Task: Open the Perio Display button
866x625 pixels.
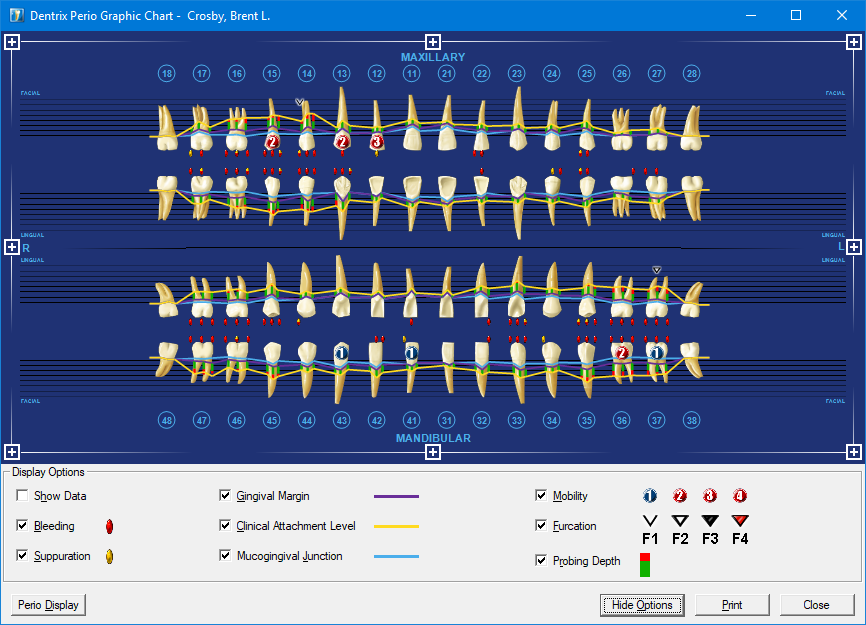Action: click(x=49, y=605)
